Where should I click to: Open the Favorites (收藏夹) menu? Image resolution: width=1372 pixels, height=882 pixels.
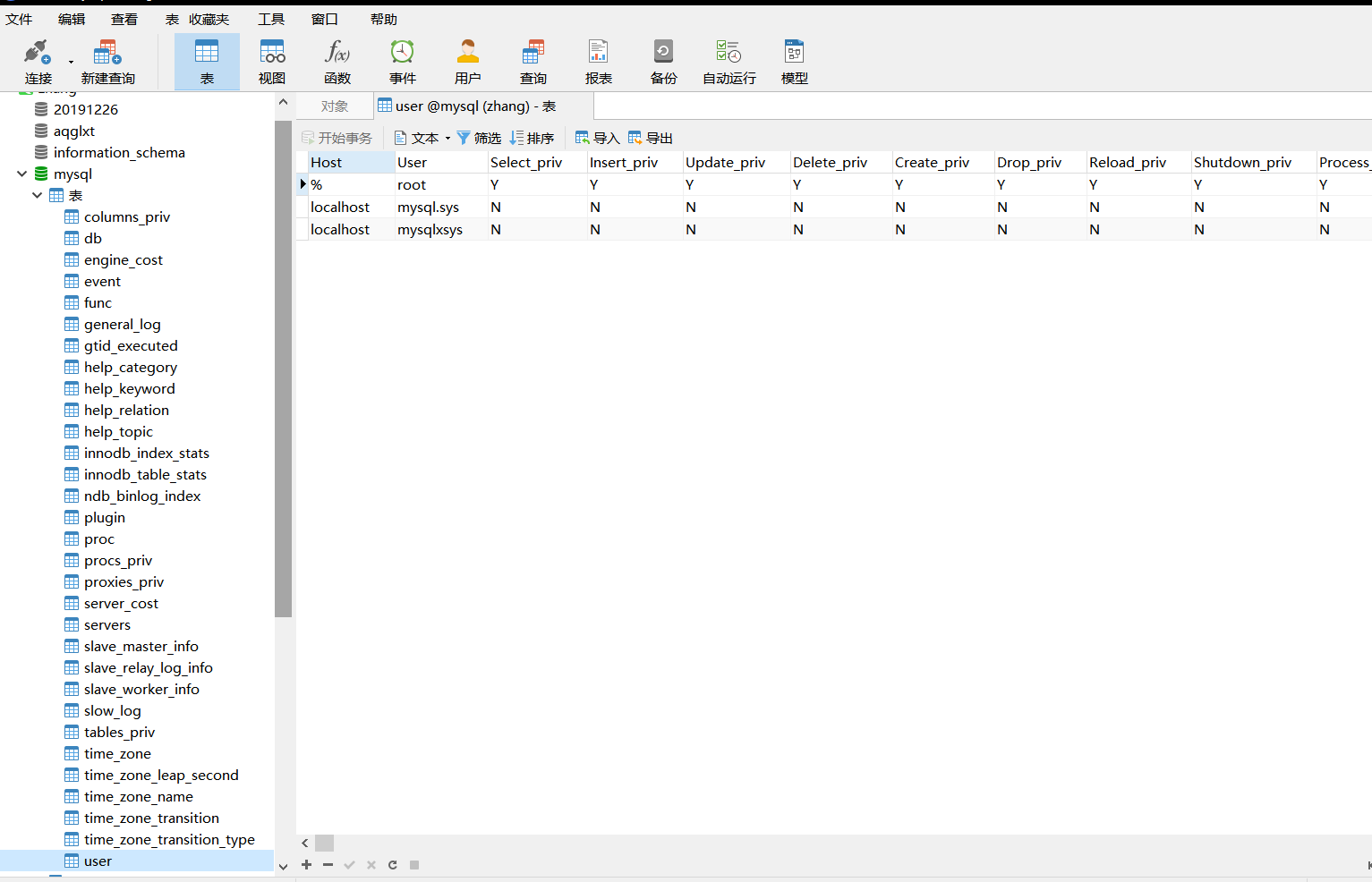(209, 19)
